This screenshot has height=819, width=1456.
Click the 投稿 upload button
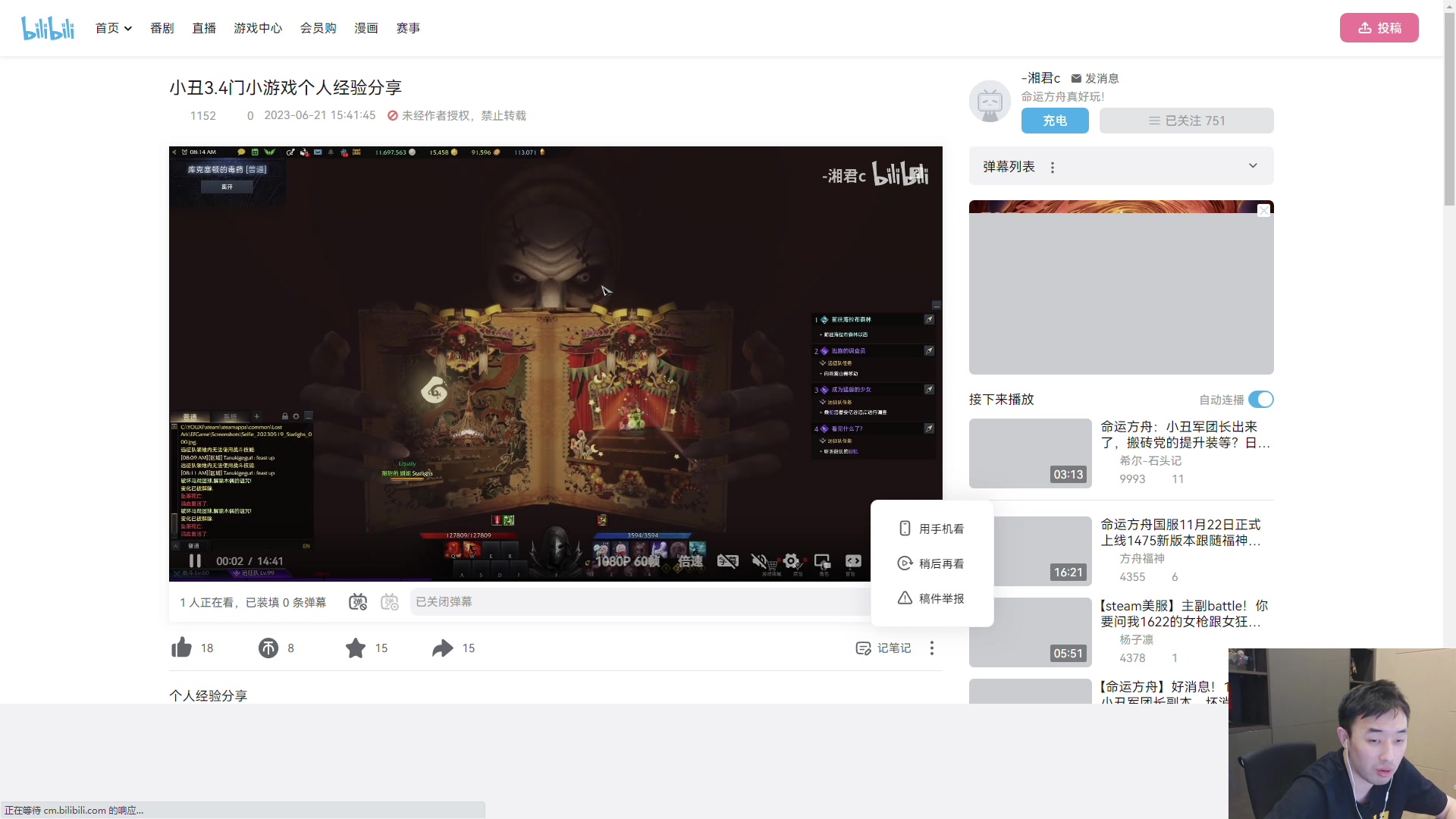pyautogui.click(x=1379, y=28)
